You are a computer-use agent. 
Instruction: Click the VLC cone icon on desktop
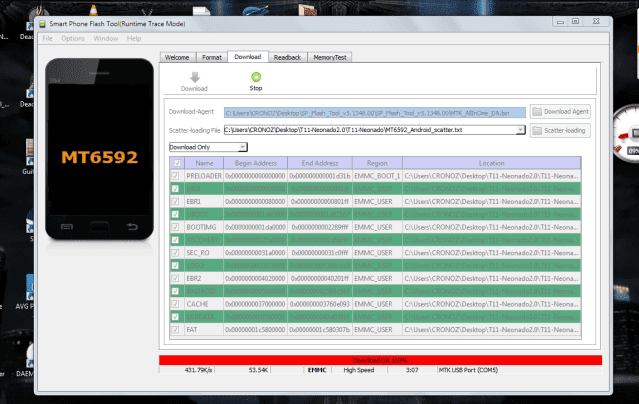coord(93,10)
